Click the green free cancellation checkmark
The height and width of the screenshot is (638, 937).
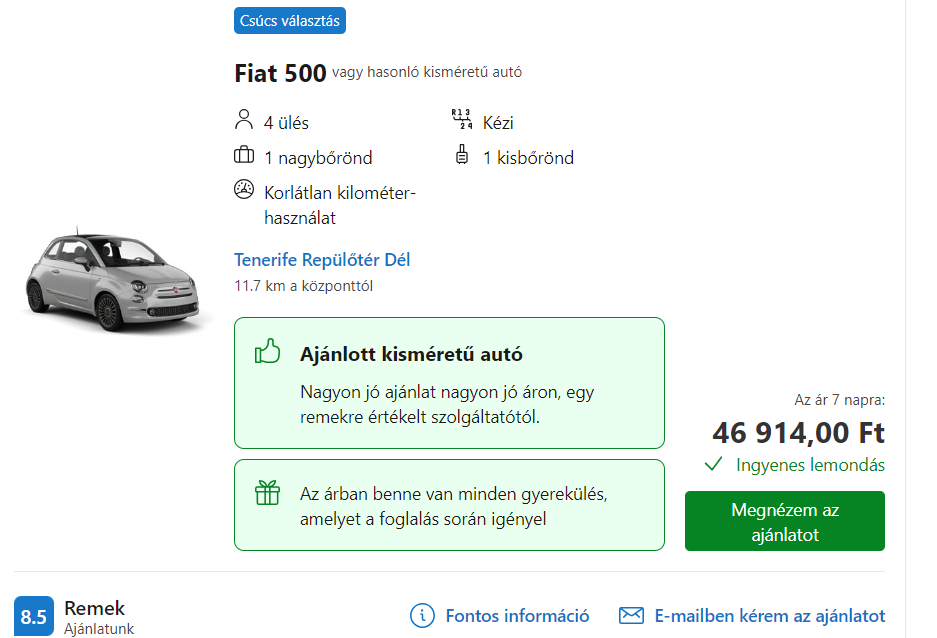coord(713,464)
